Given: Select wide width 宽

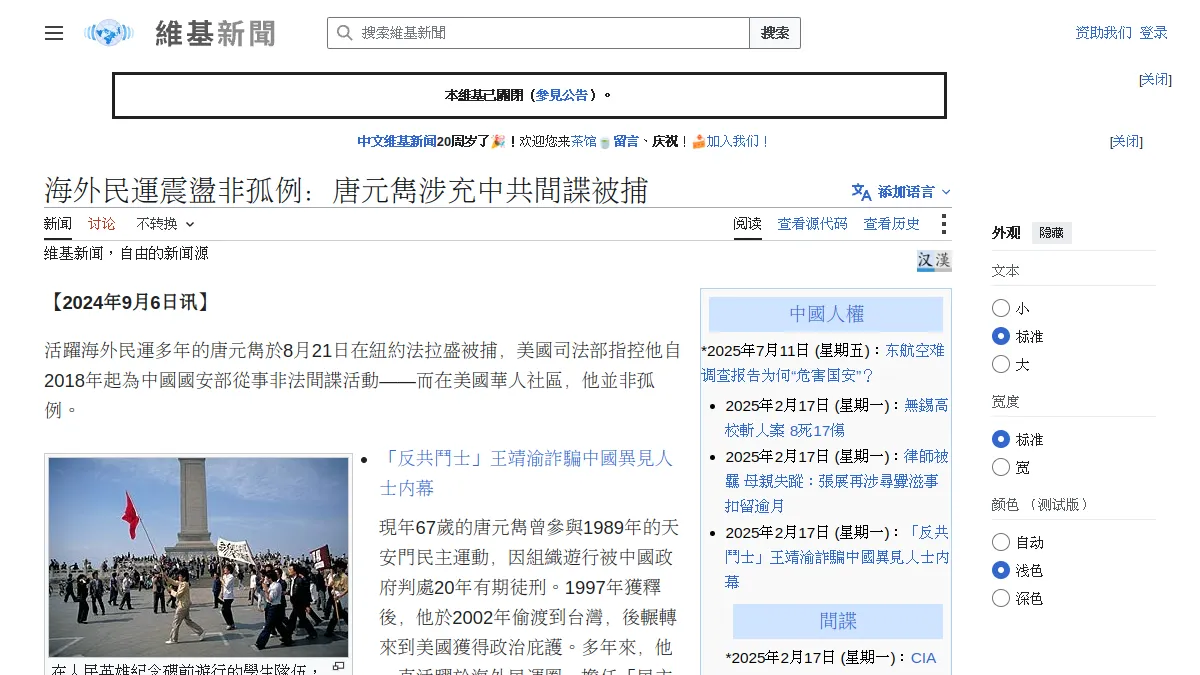Looking at the screenshot, I should (x=1001, y=467).
